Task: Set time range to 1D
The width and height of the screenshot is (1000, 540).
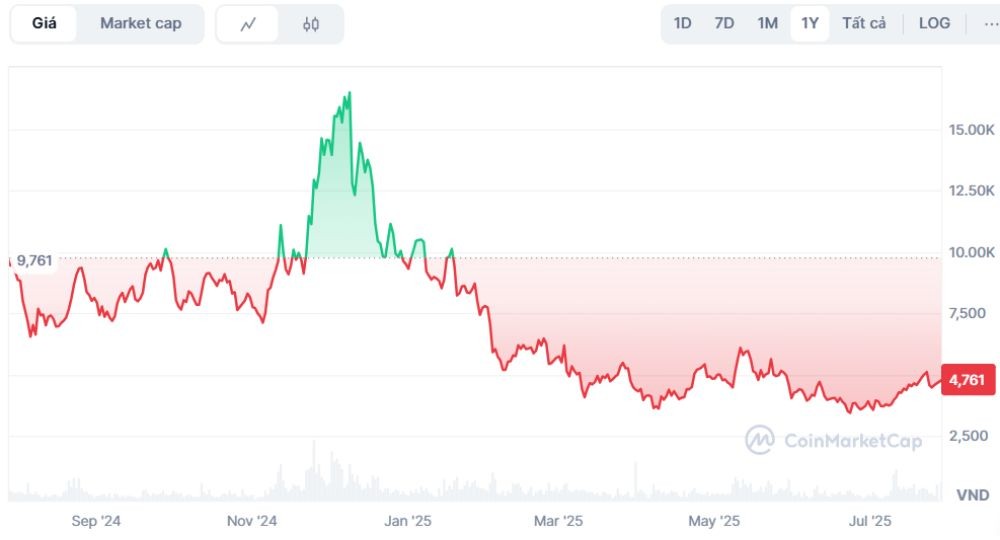Action: pyautogui.click(x=682, y=23)
